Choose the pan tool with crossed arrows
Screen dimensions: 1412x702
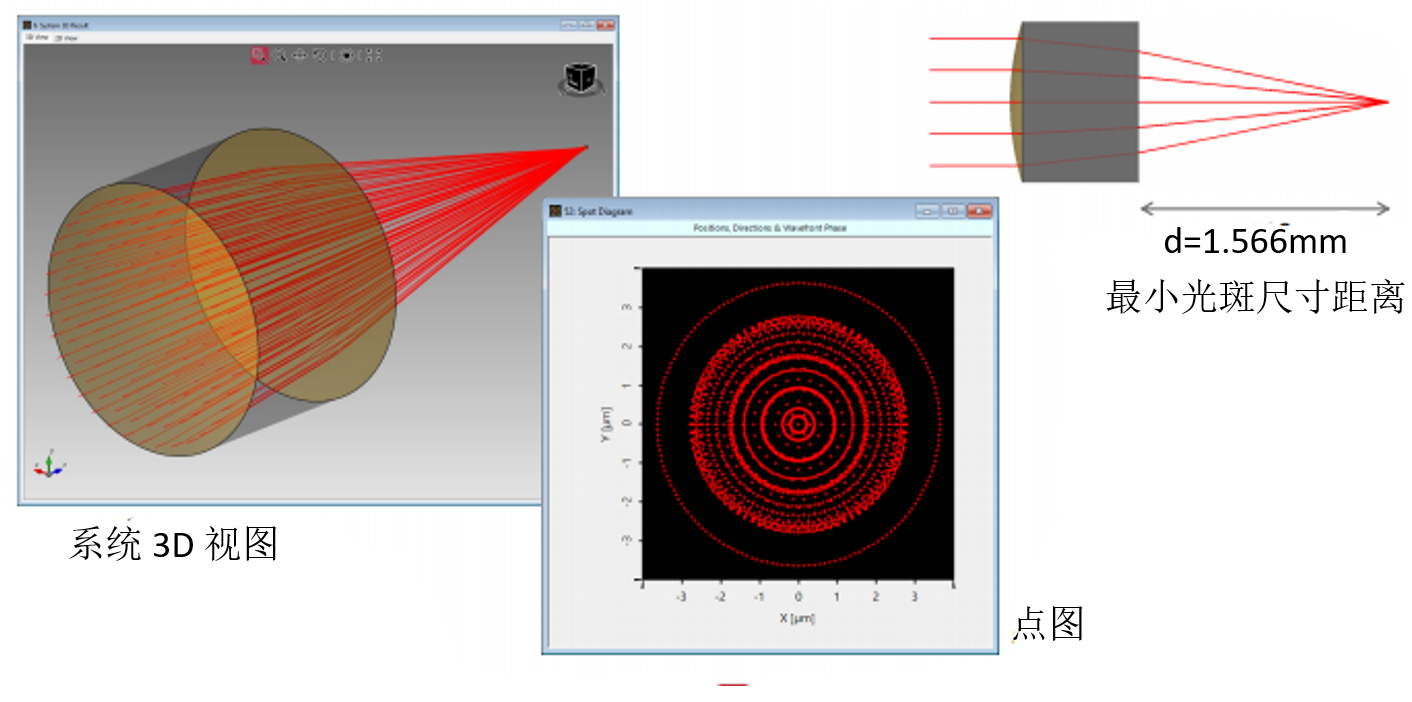pyautogui.click(x=299, y=55)
